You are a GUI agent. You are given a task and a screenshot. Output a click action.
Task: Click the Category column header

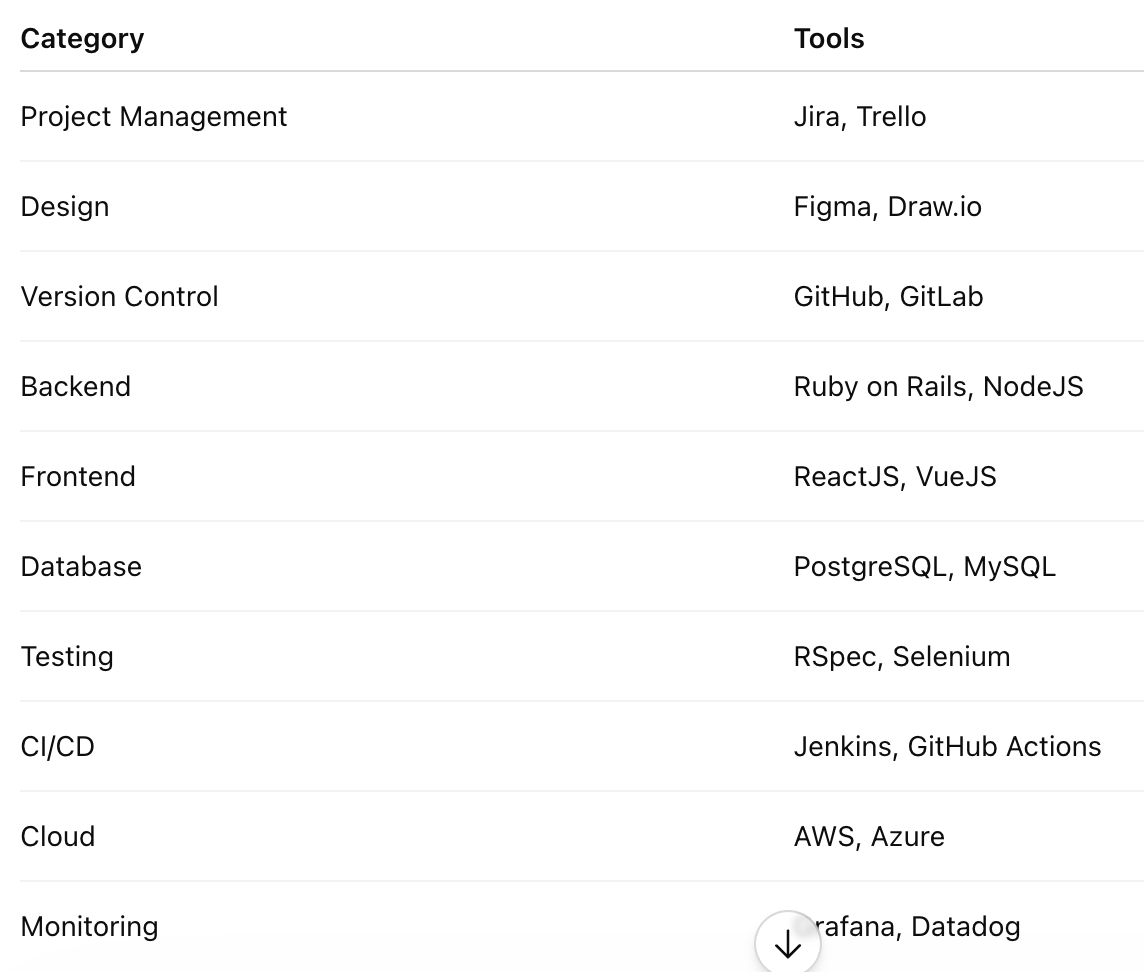coord(82,39)
